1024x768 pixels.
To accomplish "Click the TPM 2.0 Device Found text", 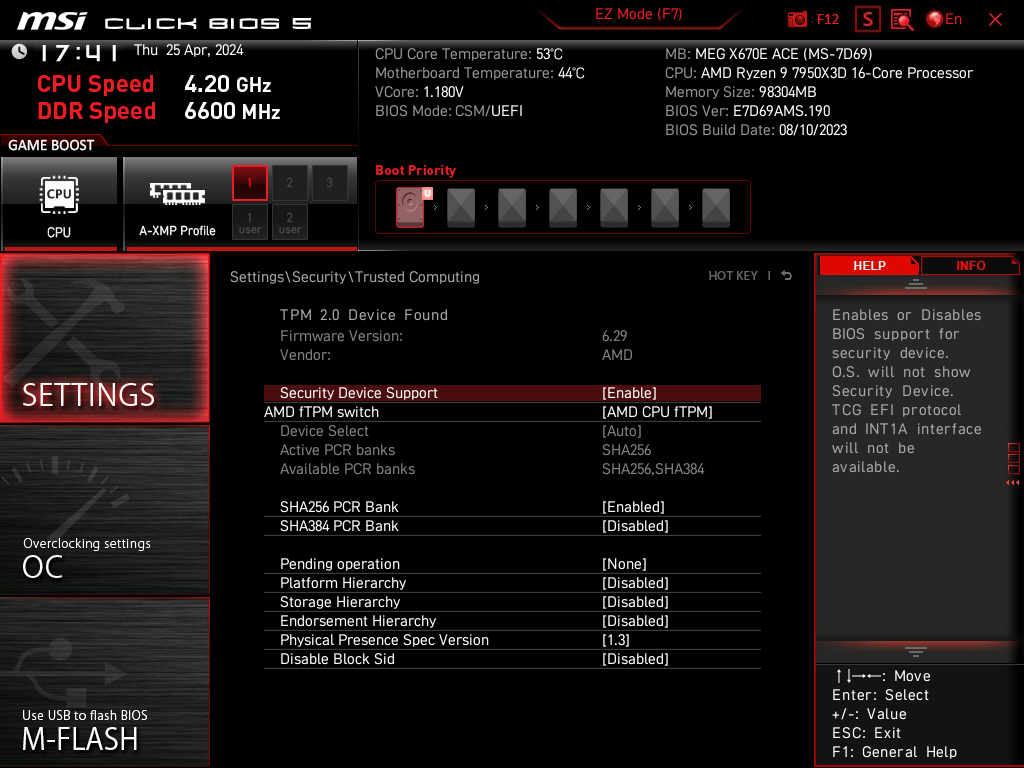I will tap(364, 315).
